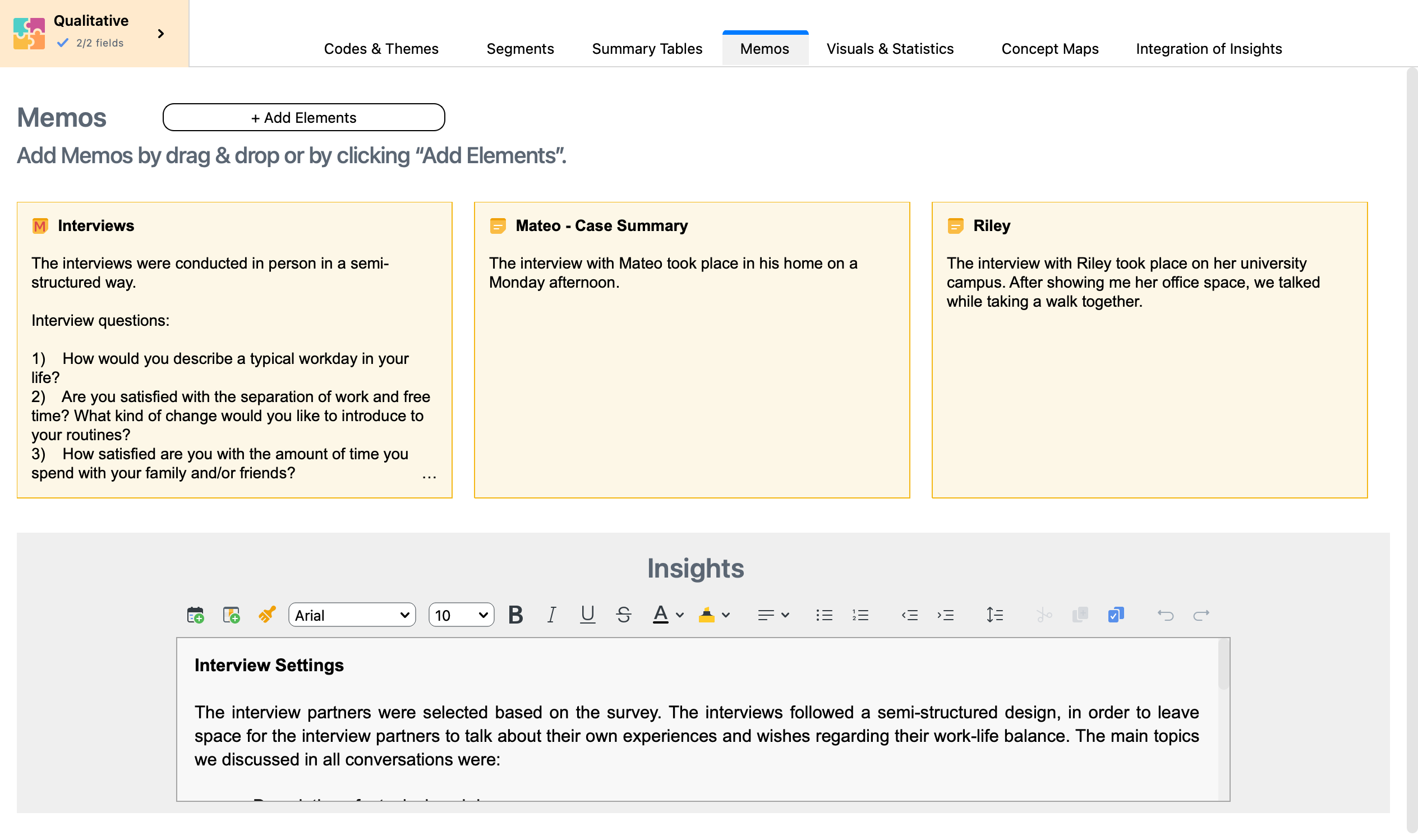Toggle strikethrough formatting

click(x=623, y=615)
